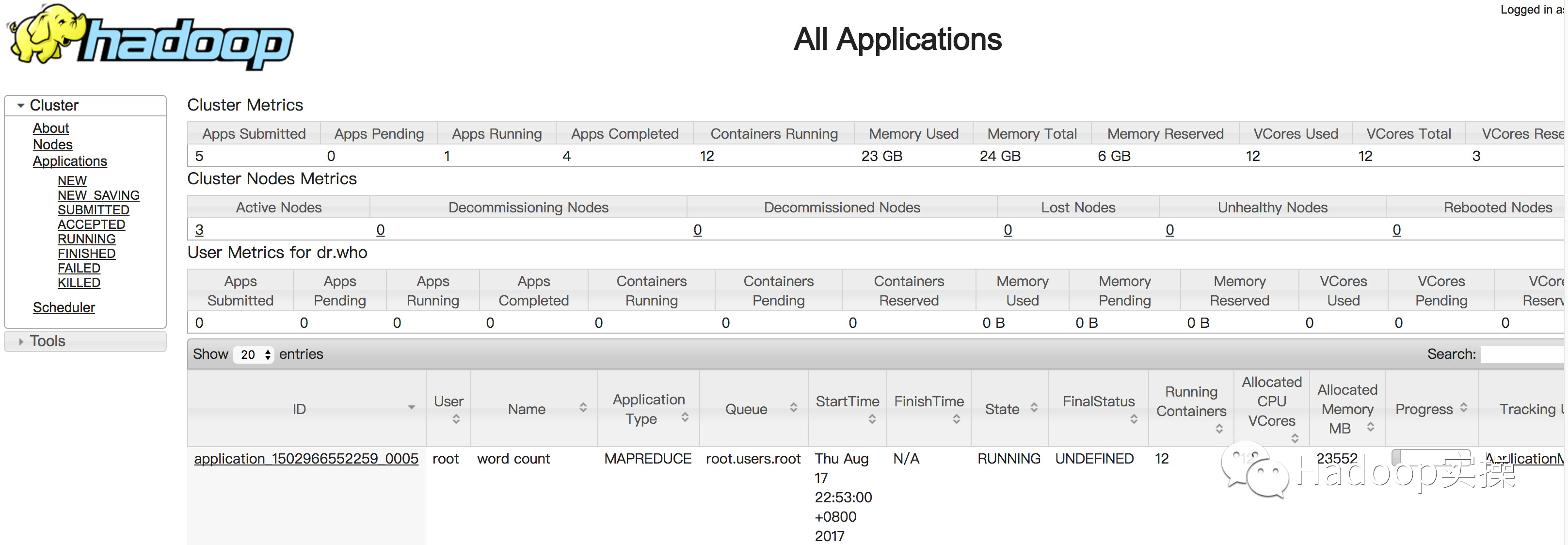Click the All Applications page title
Image resolution: width=1568 pixels, height=545 pixels.
[x=897, y=39]
